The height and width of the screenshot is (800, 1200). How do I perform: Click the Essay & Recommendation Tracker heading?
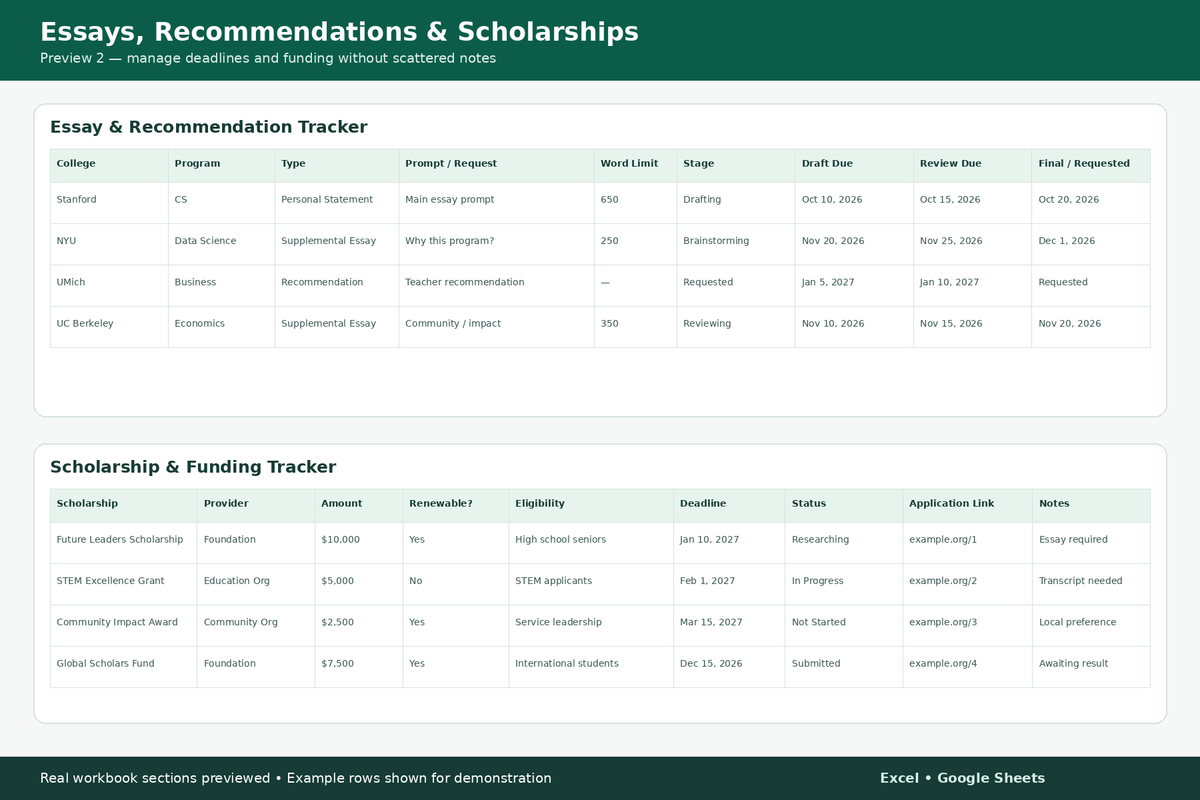[209, 127]
